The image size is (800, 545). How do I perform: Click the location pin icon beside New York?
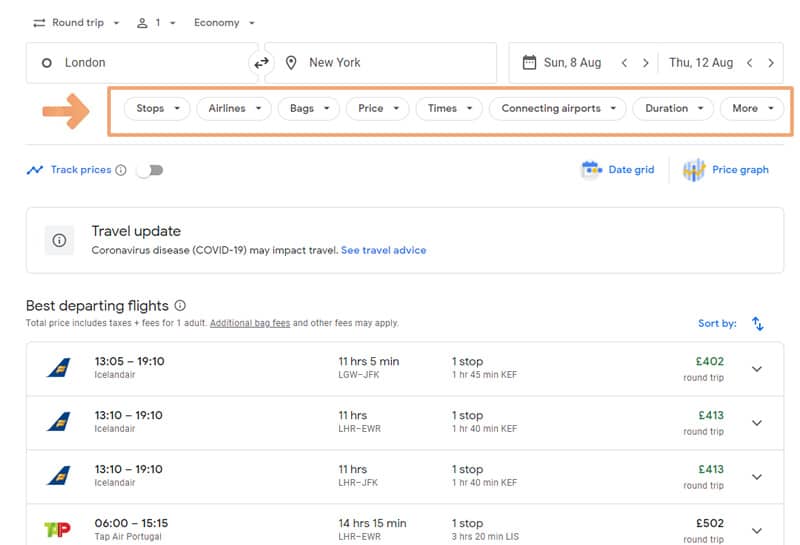click(291, 63)
